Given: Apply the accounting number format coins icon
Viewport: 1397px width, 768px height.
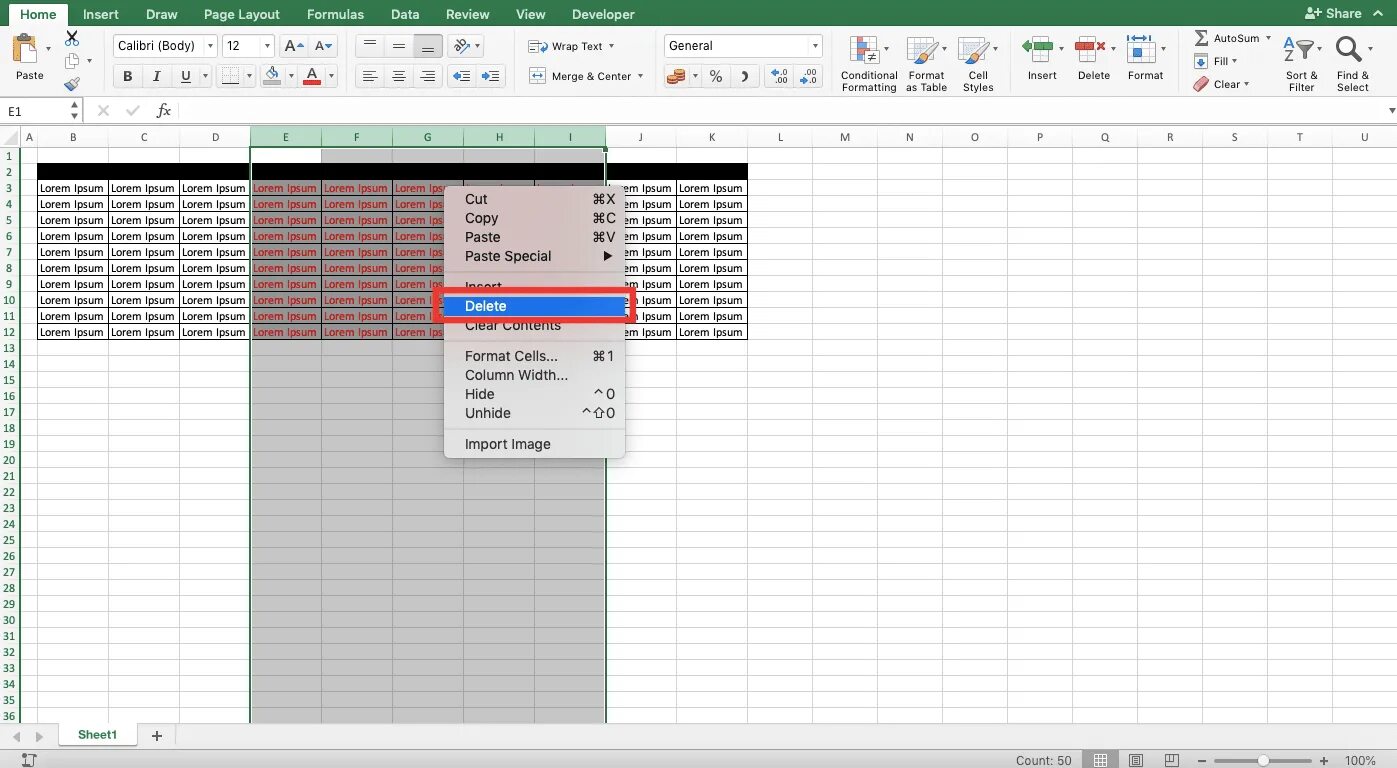Looking at the screenshot, I should (x=677, y=76).
